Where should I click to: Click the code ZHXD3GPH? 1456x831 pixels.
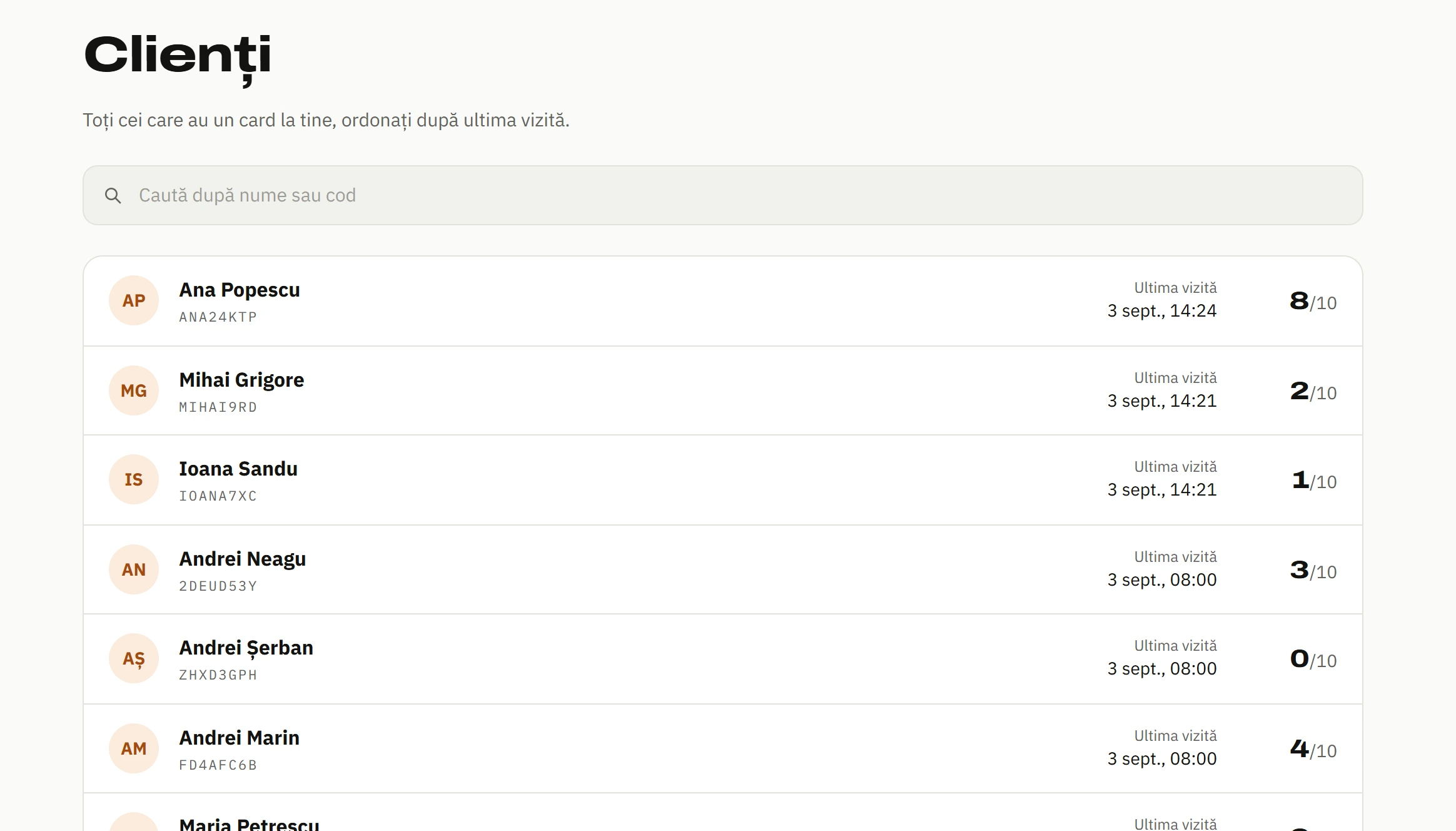coord(218,675)
